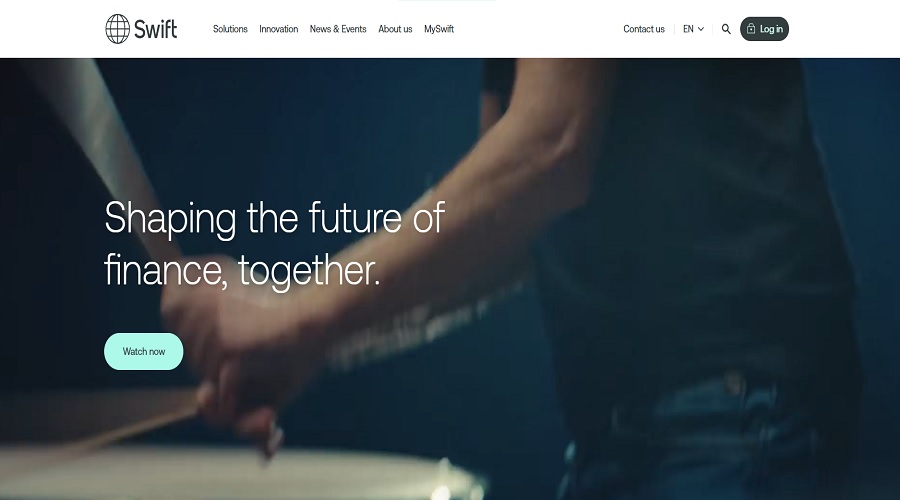Click the Log in button
Viewport: 900px width, 500px height.
(x=765, y=29)
